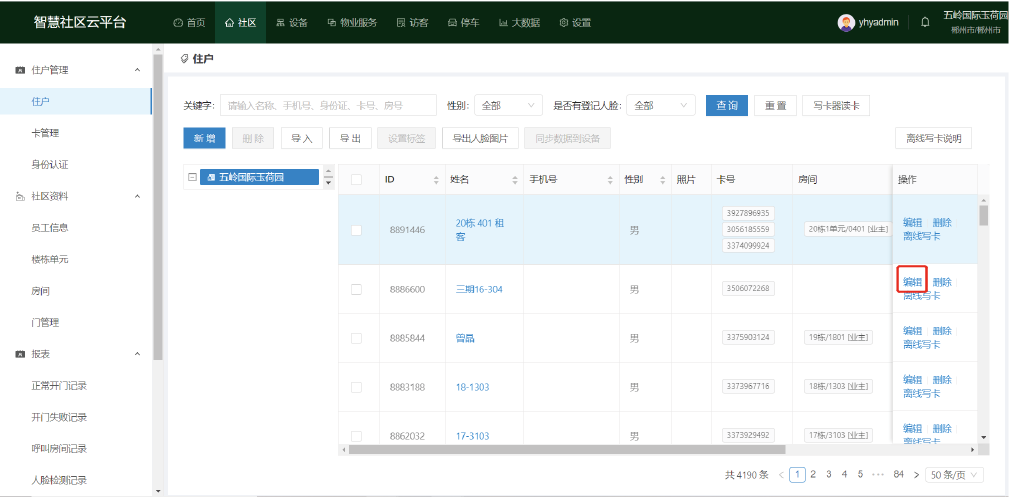
Task: Sort by ID column sort arrows
Action: [436, 180]
